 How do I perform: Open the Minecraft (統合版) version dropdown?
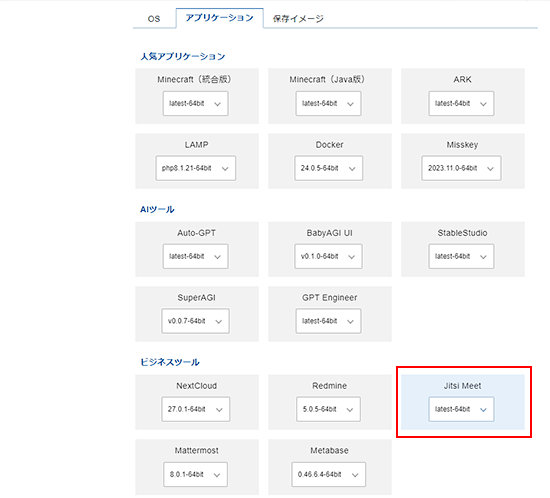[195, 103]
